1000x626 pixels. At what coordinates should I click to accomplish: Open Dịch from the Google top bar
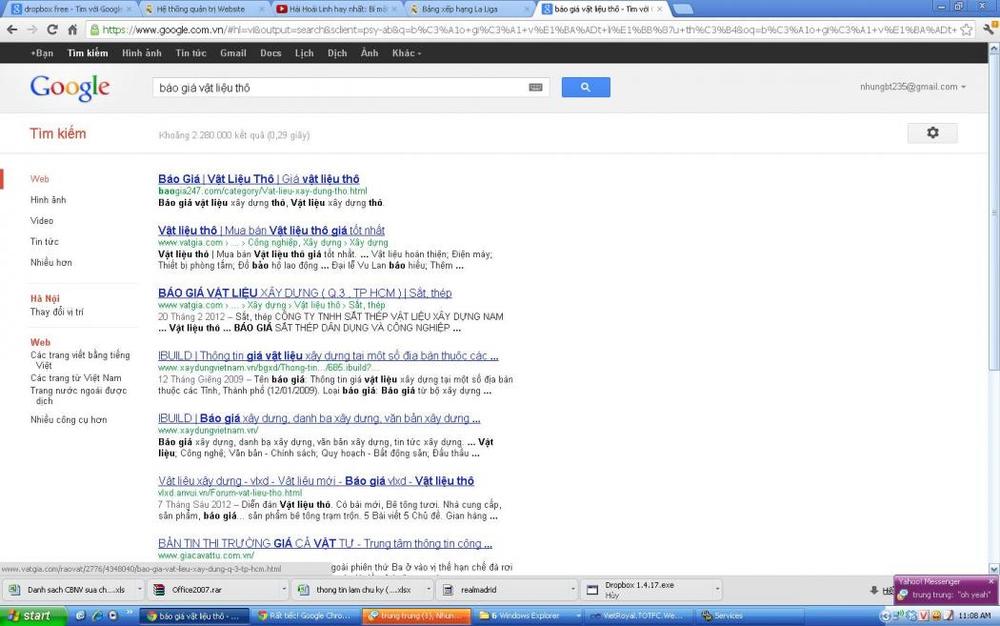337,53
